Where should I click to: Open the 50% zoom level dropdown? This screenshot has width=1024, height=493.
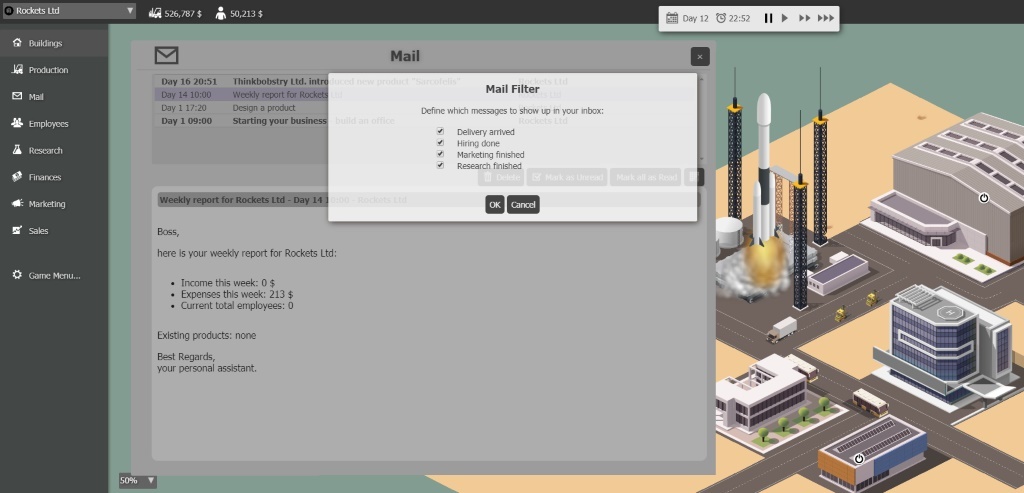pyautogui.click(x=137, y=481)
